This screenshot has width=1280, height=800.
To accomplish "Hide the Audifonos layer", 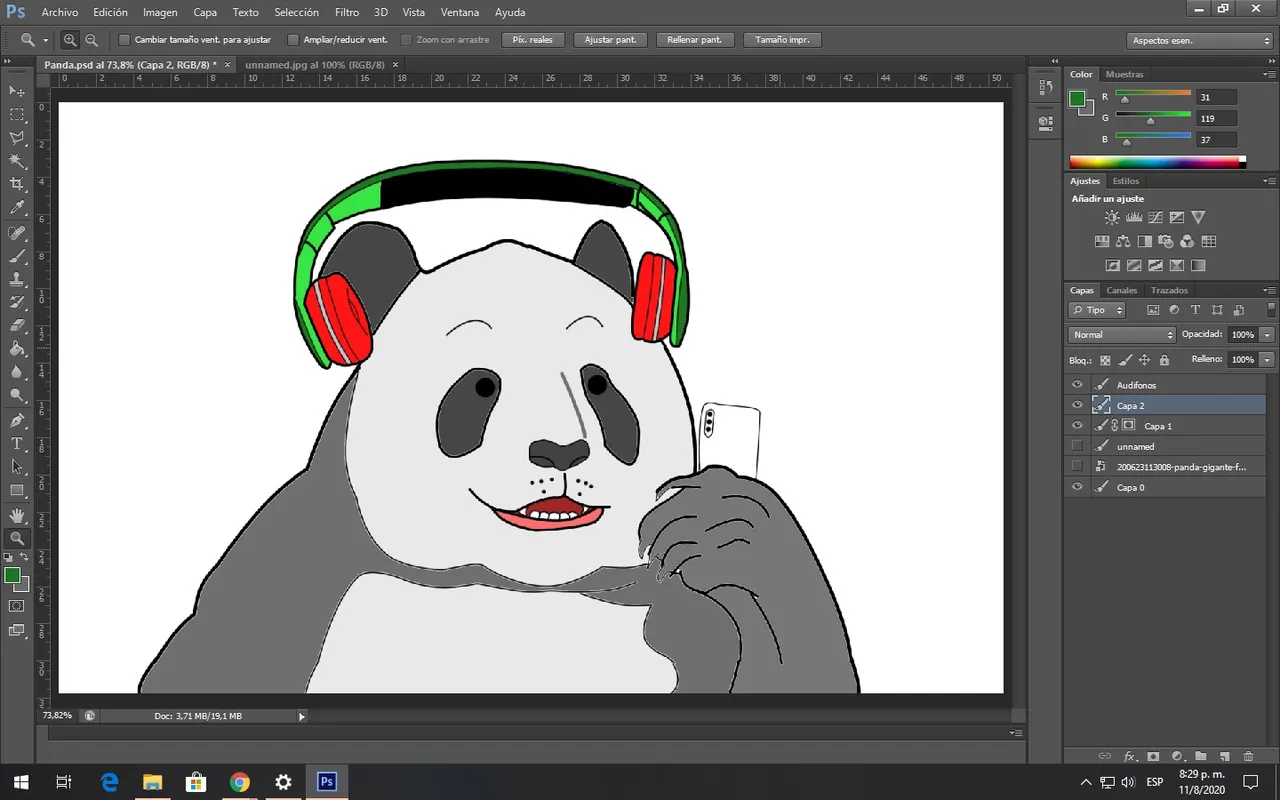I will pyautogui.click(x=1077, y=385).
